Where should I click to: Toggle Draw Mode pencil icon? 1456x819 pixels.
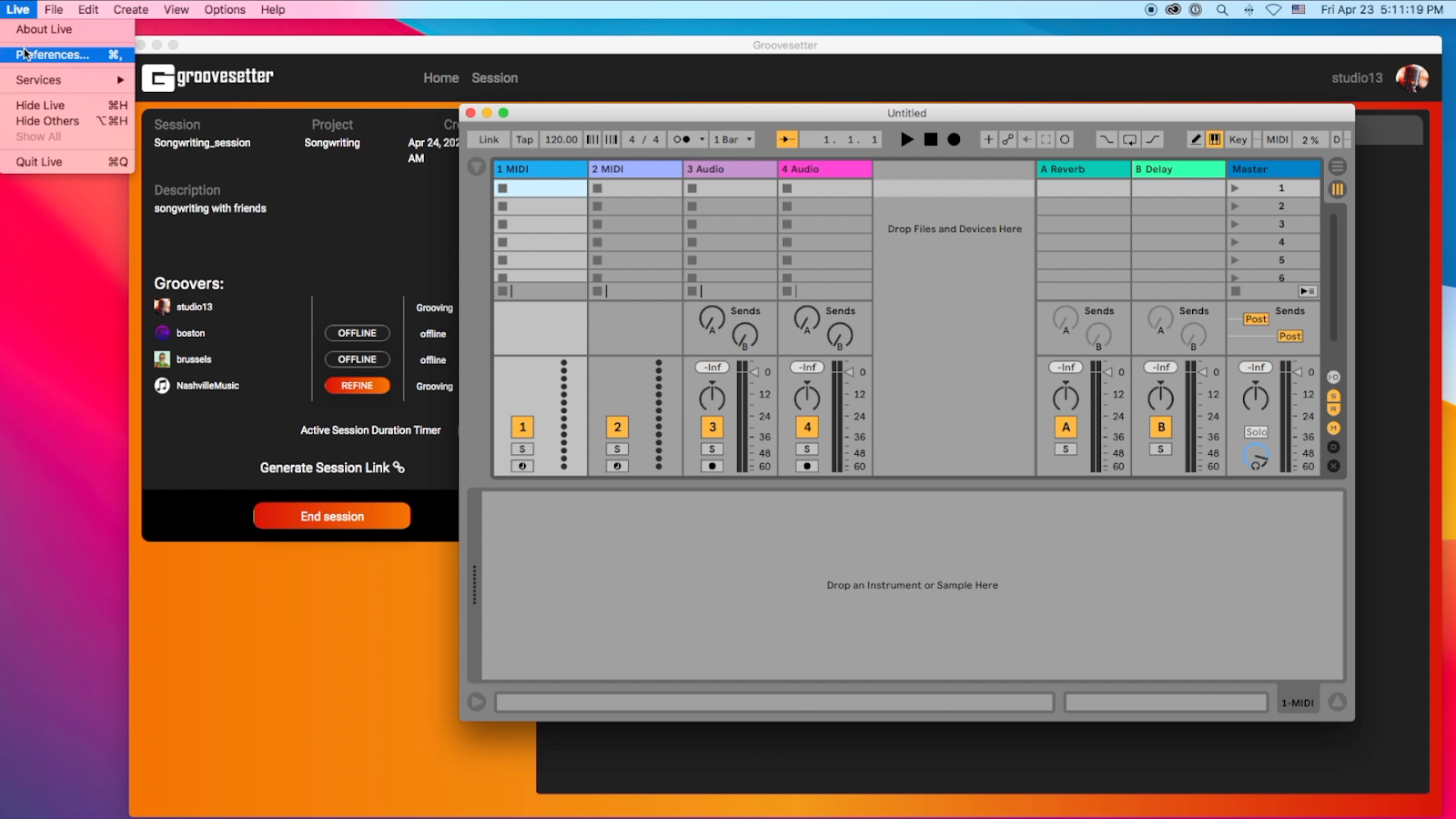(x=1196, y=139)
